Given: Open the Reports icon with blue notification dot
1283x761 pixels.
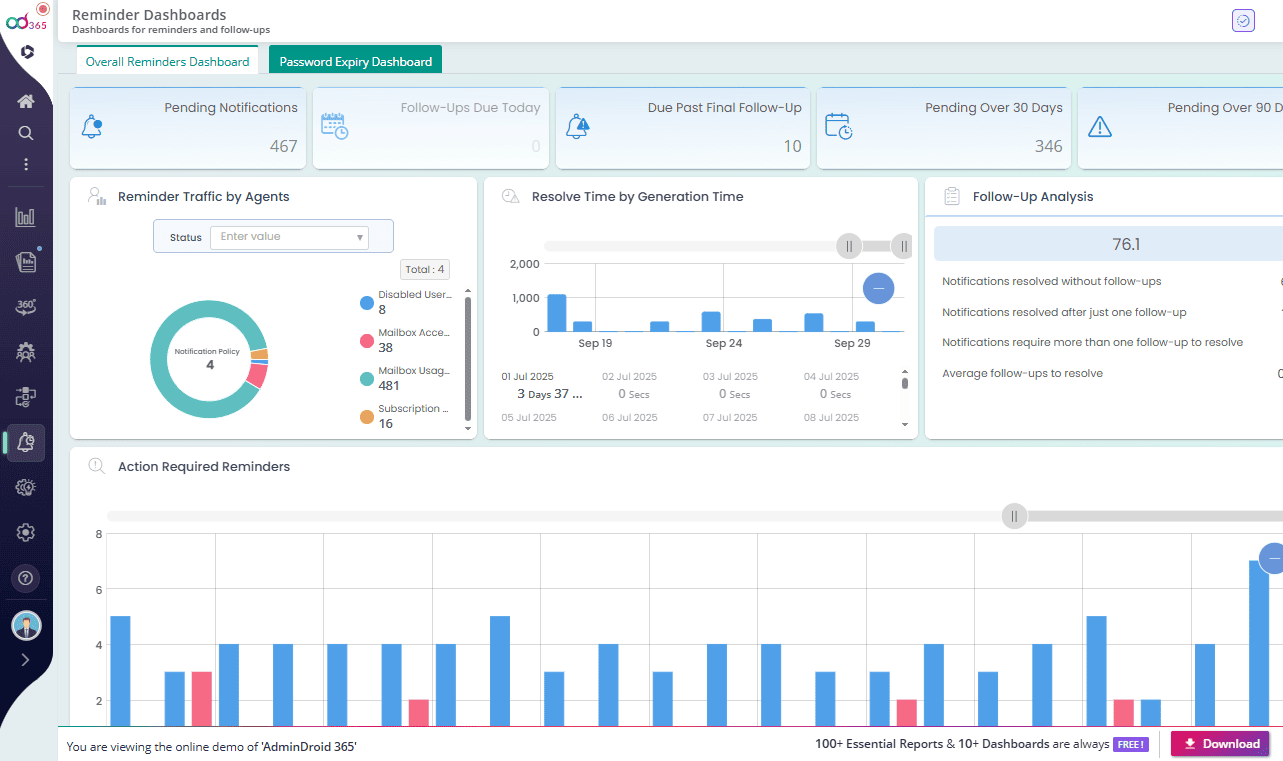Looking at the screenshot, I should click(25, 260).
